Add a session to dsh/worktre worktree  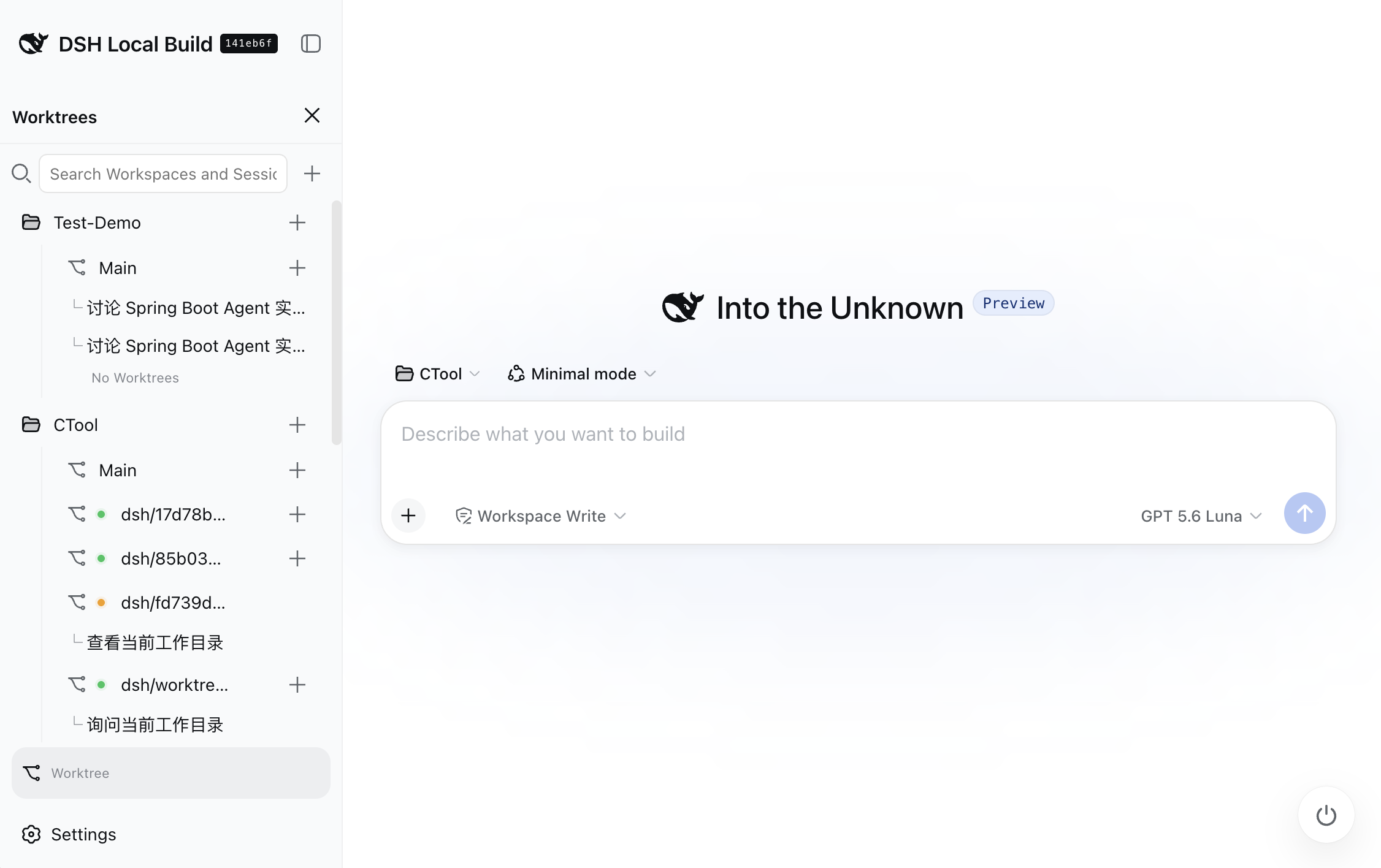297,685
